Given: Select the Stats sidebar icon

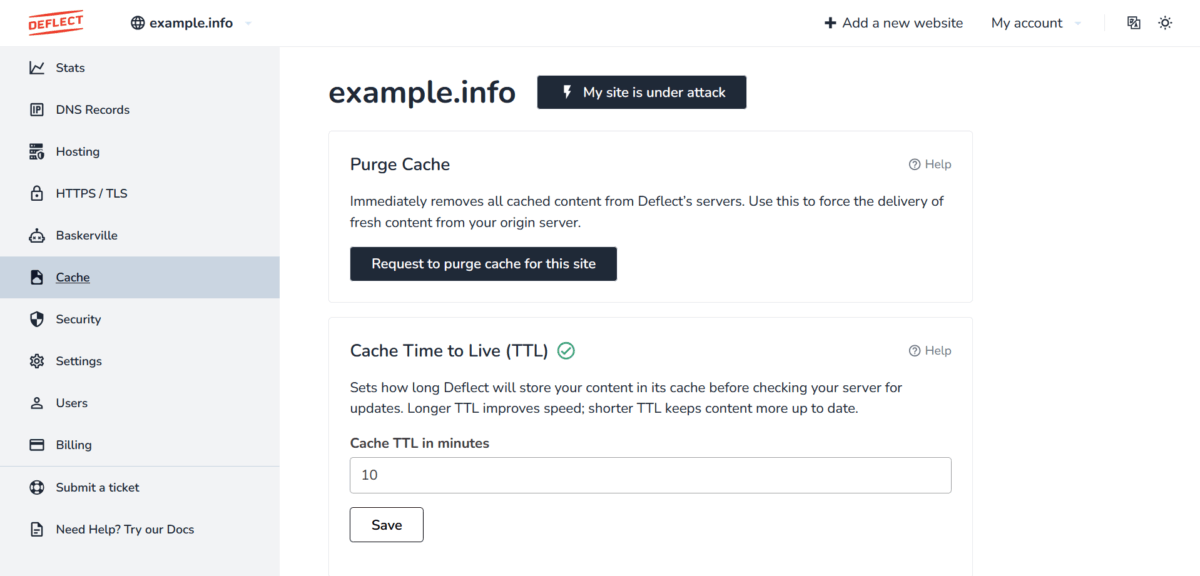Looking at the screenshot, I should click(35, 67).
